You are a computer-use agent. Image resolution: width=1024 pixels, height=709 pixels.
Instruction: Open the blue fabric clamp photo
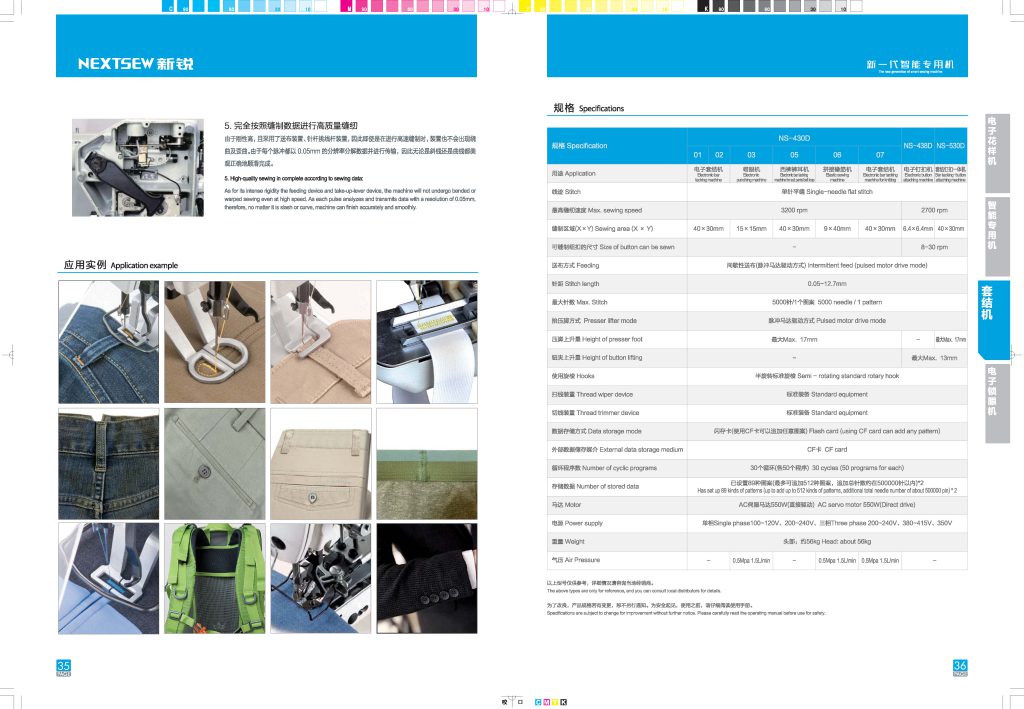click(x=108, y=578)
